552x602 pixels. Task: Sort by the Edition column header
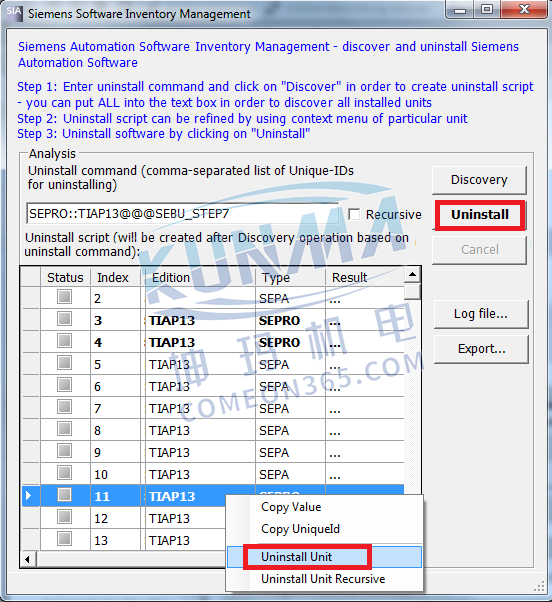pyautogui.click(x=200, y=277)
